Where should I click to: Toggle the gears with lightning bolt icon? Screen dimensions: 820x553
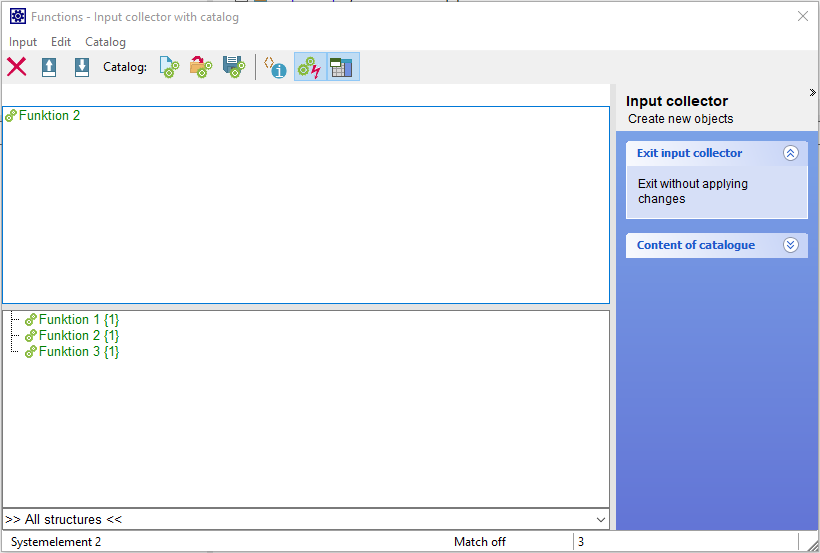pyautogui.click(x=310, y=67)
